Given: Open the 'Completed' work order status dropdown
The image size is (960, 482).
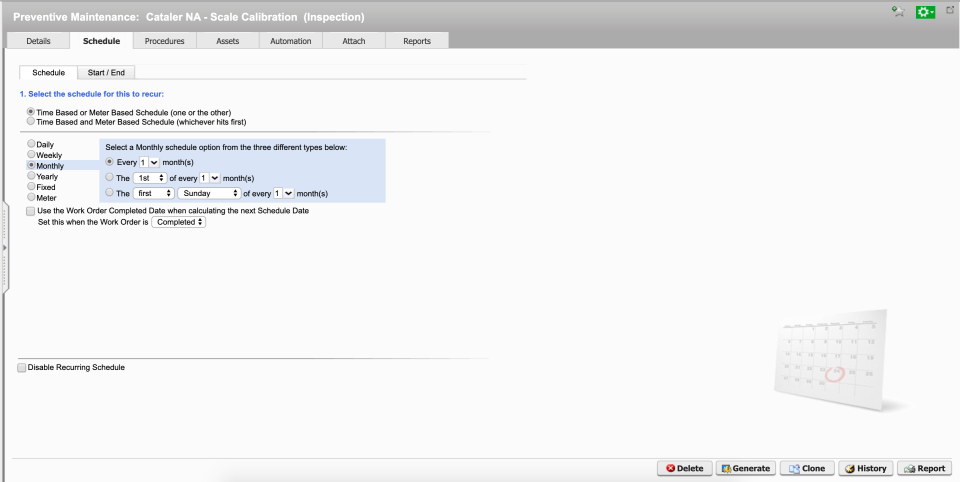Looking at the screenshot, I should (179, 222).
